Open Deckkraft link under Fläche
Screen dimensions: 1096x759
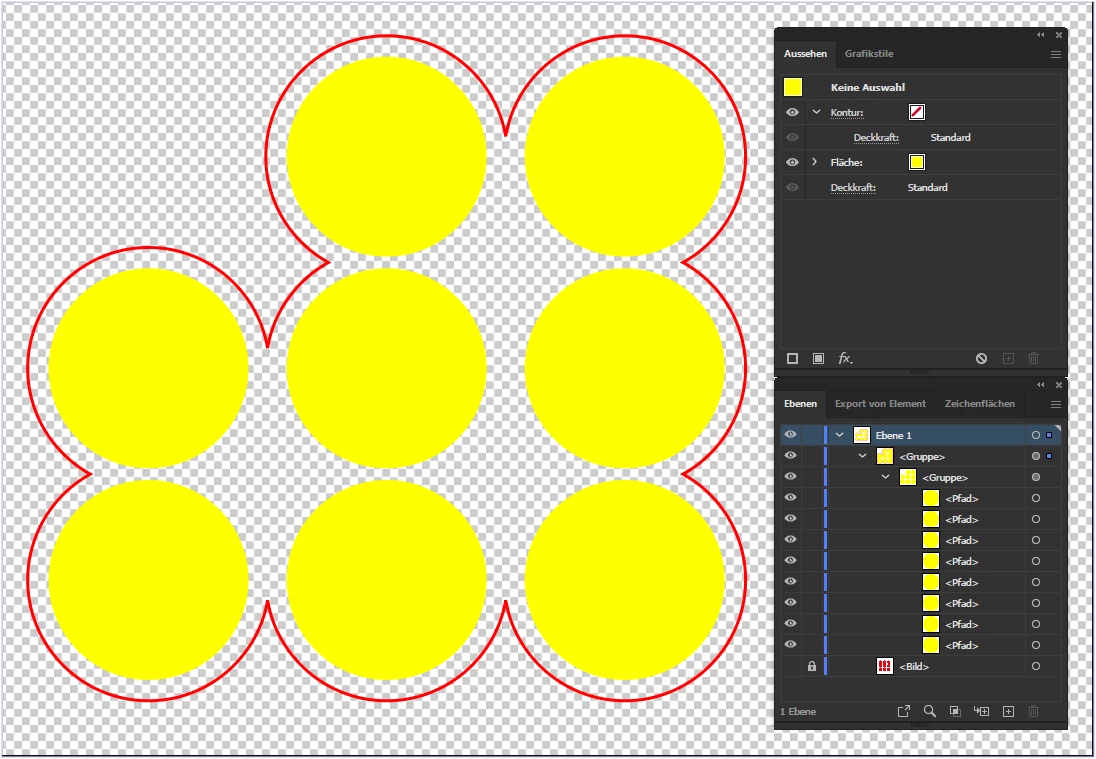[853, 187]
